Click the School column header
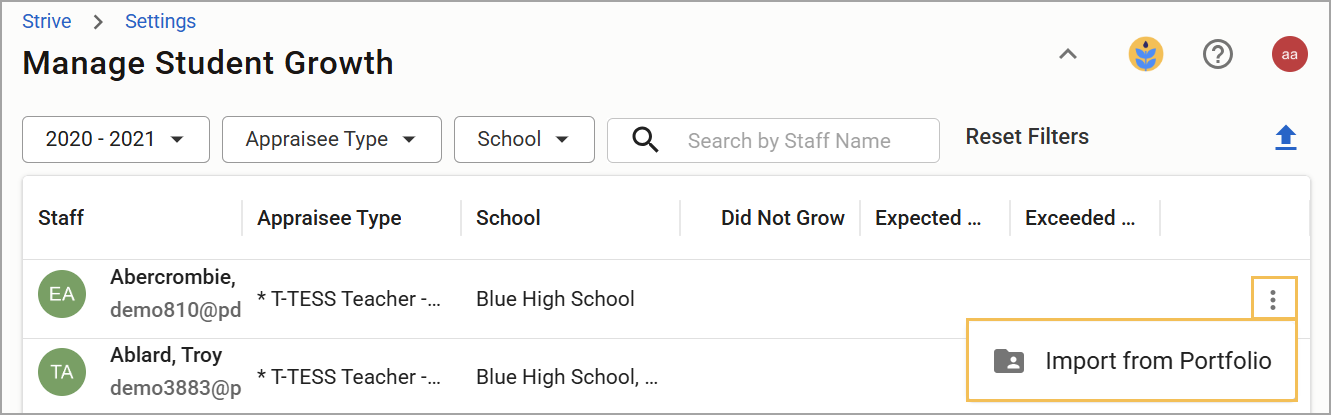This screenshot has height=415, width=1331. (508, 218)
